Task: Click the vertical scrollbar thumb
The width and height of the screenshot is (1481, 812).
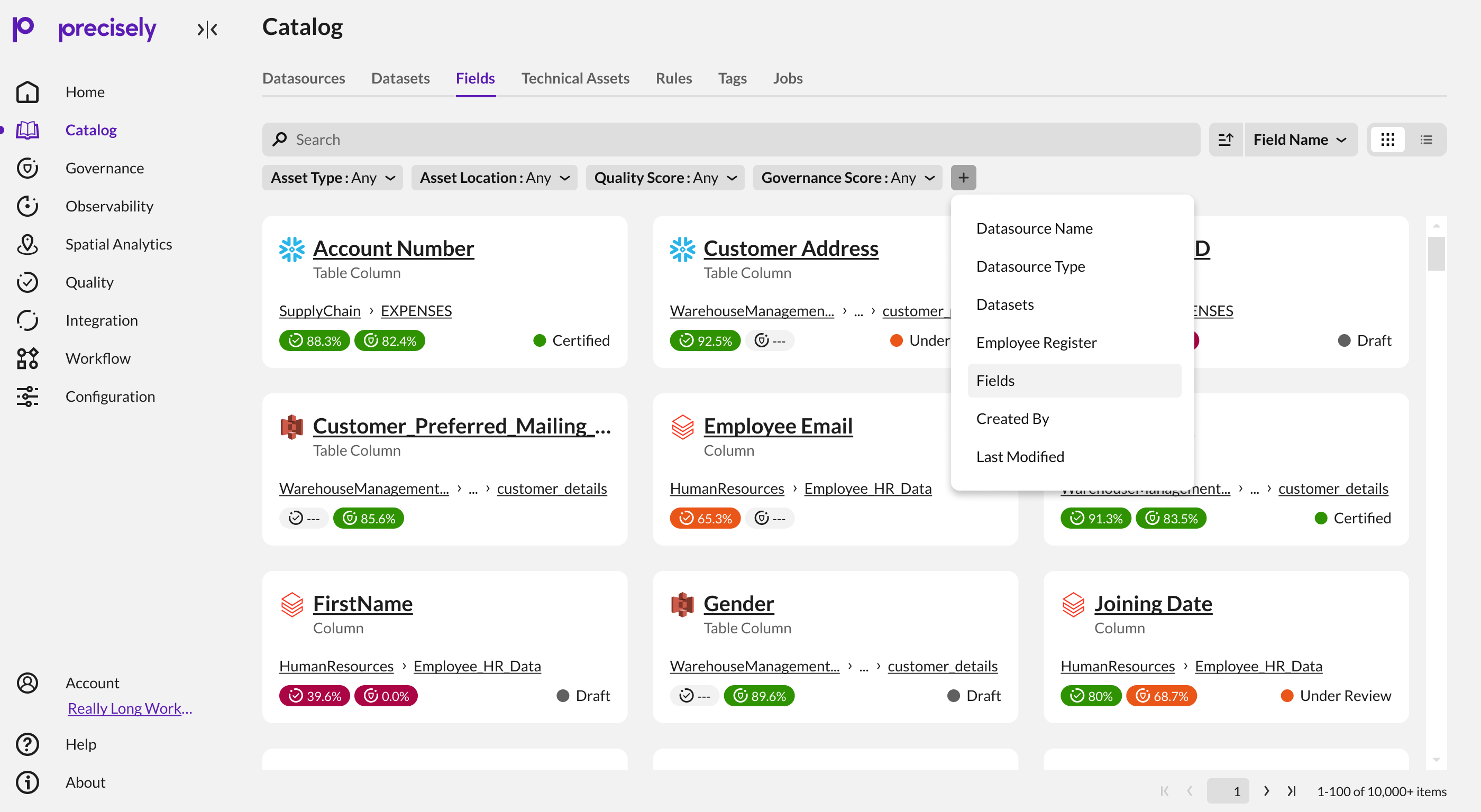Action: point(1436,253)
